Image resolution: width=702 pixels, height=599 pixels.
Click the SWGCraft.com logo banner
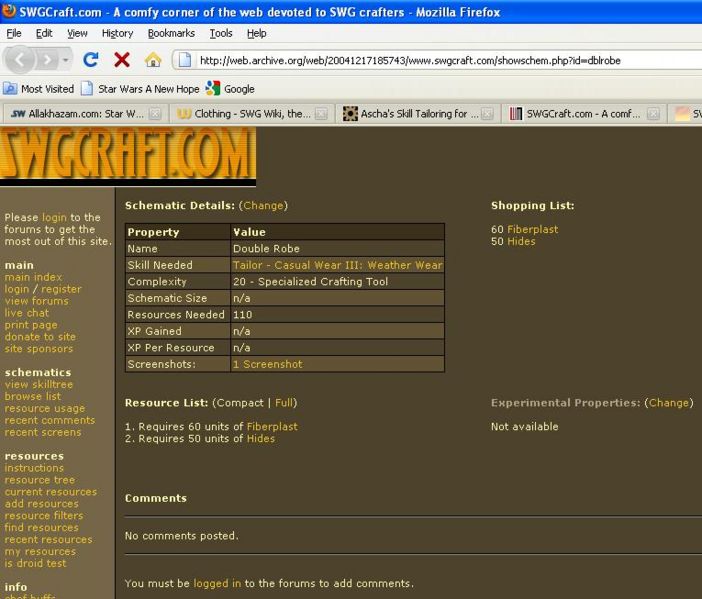[x=128, y=156]
